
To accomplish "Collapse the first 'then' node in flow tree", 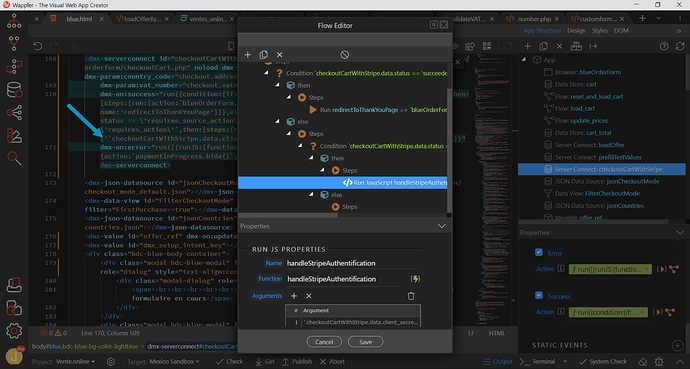I will (278, 85).
